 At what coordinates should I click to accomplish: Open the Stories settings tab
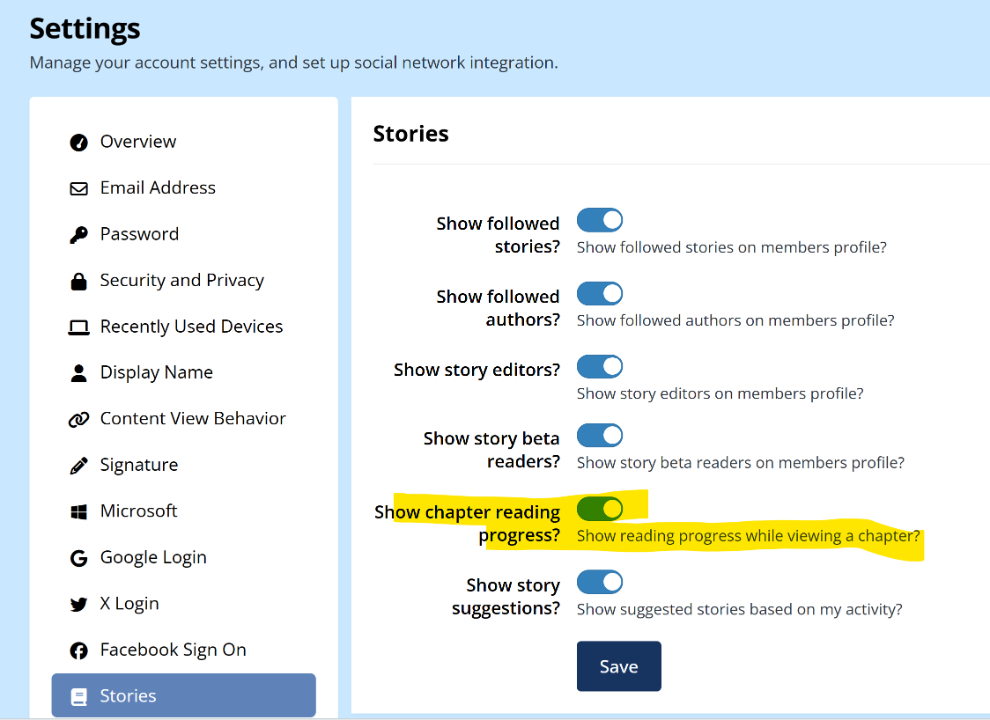click(x=183, y=696)
